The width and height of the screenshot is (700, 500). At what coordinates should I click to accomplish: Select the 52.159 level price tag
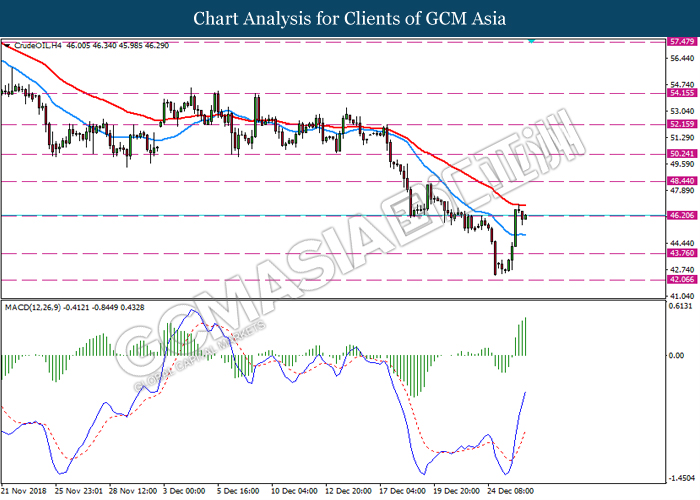tap(682, 124)
